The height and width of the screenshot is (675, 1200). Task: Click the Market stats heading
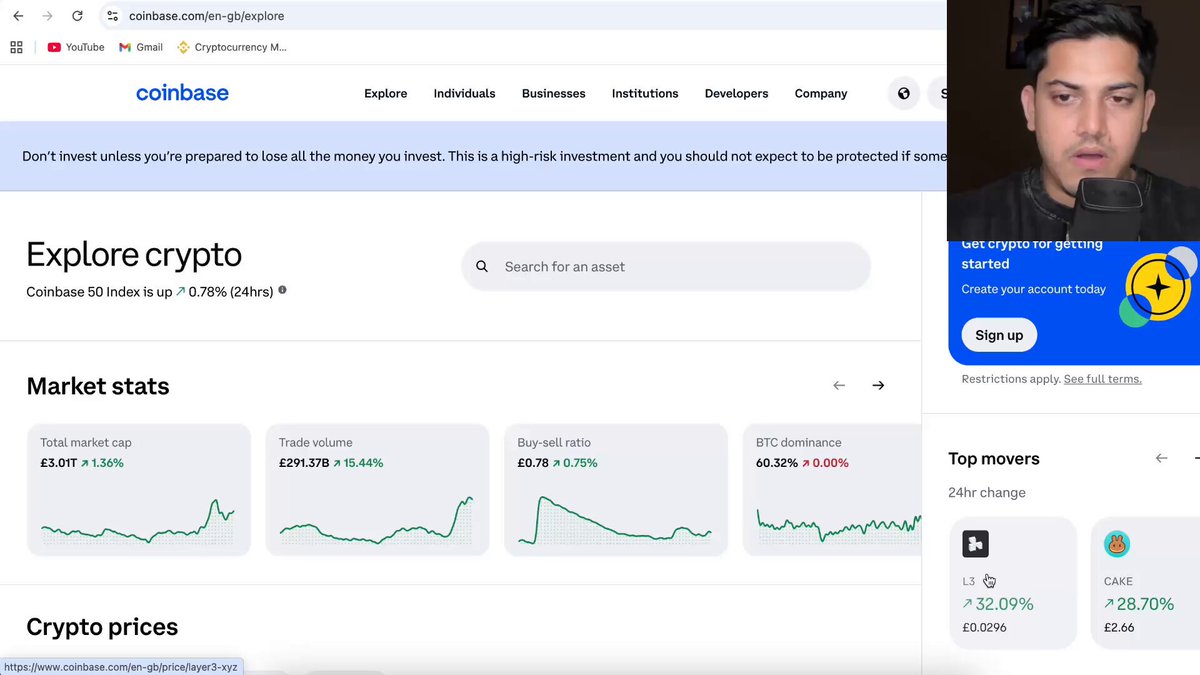tap(98, 386)
